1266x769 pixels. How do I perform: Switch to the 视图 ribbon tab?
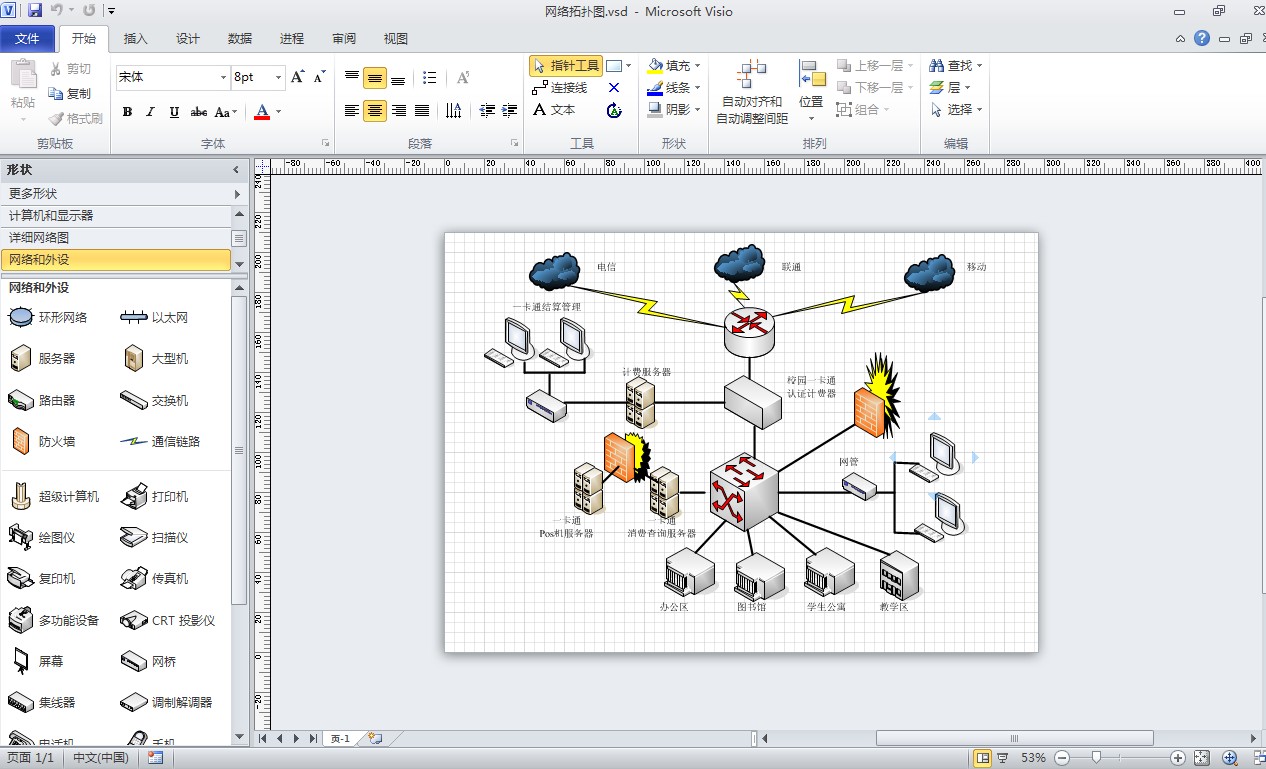coord(394,38)
